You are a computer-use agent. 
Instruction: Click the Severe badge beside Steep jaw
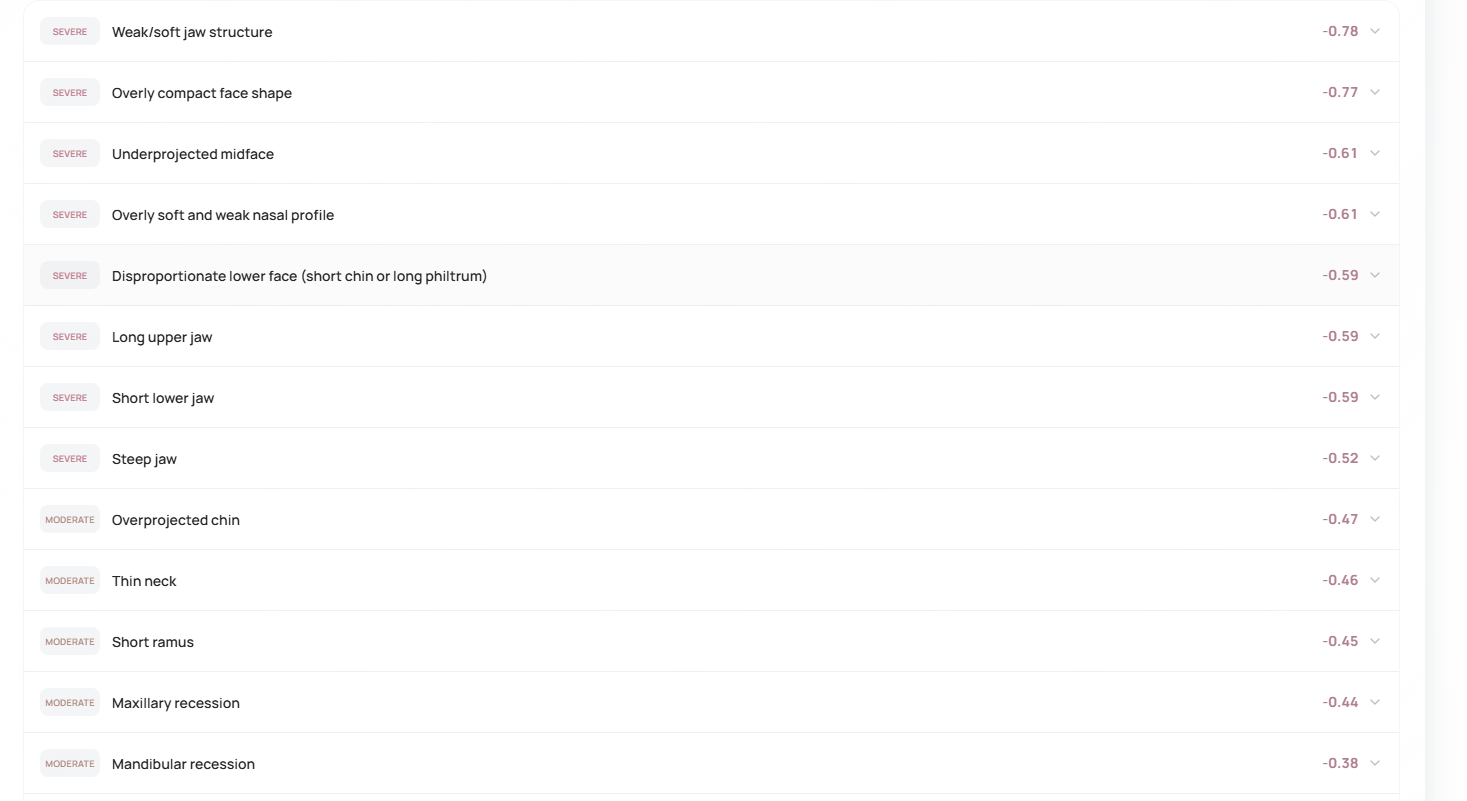tap(70, 459)
